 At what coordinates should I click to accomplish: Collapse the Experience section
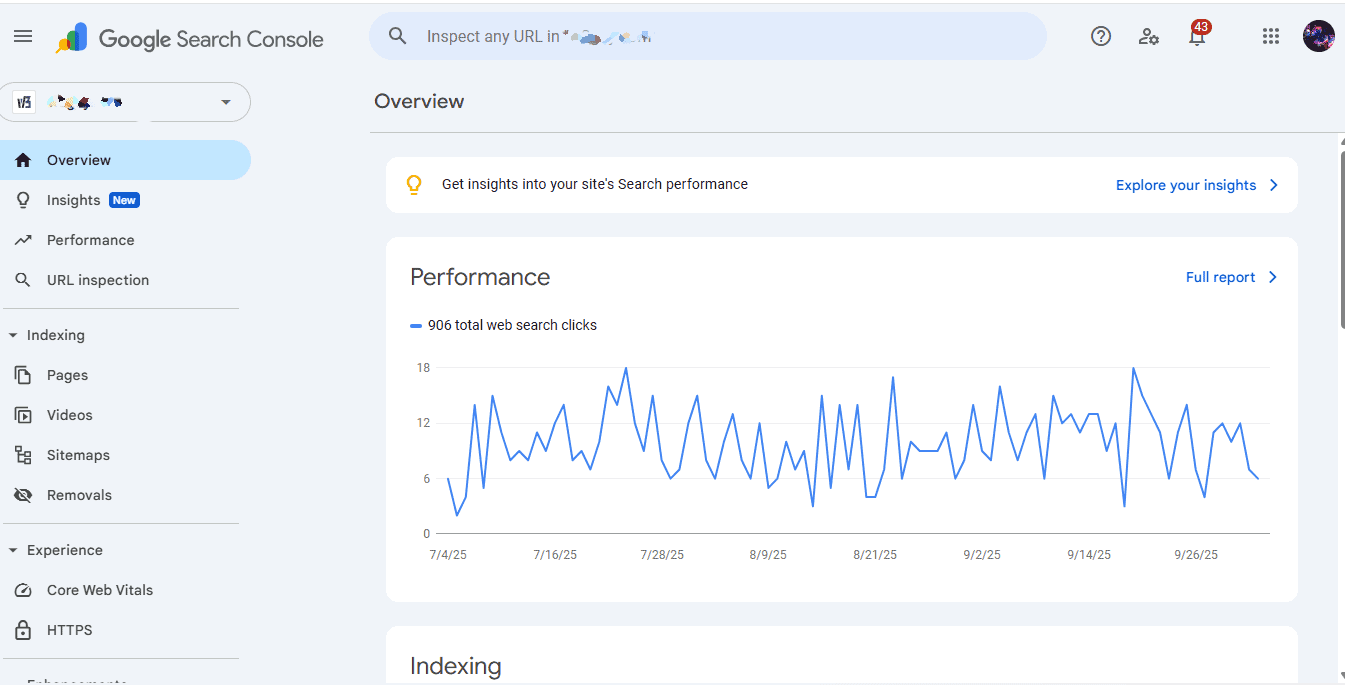(x=13, y=551)
